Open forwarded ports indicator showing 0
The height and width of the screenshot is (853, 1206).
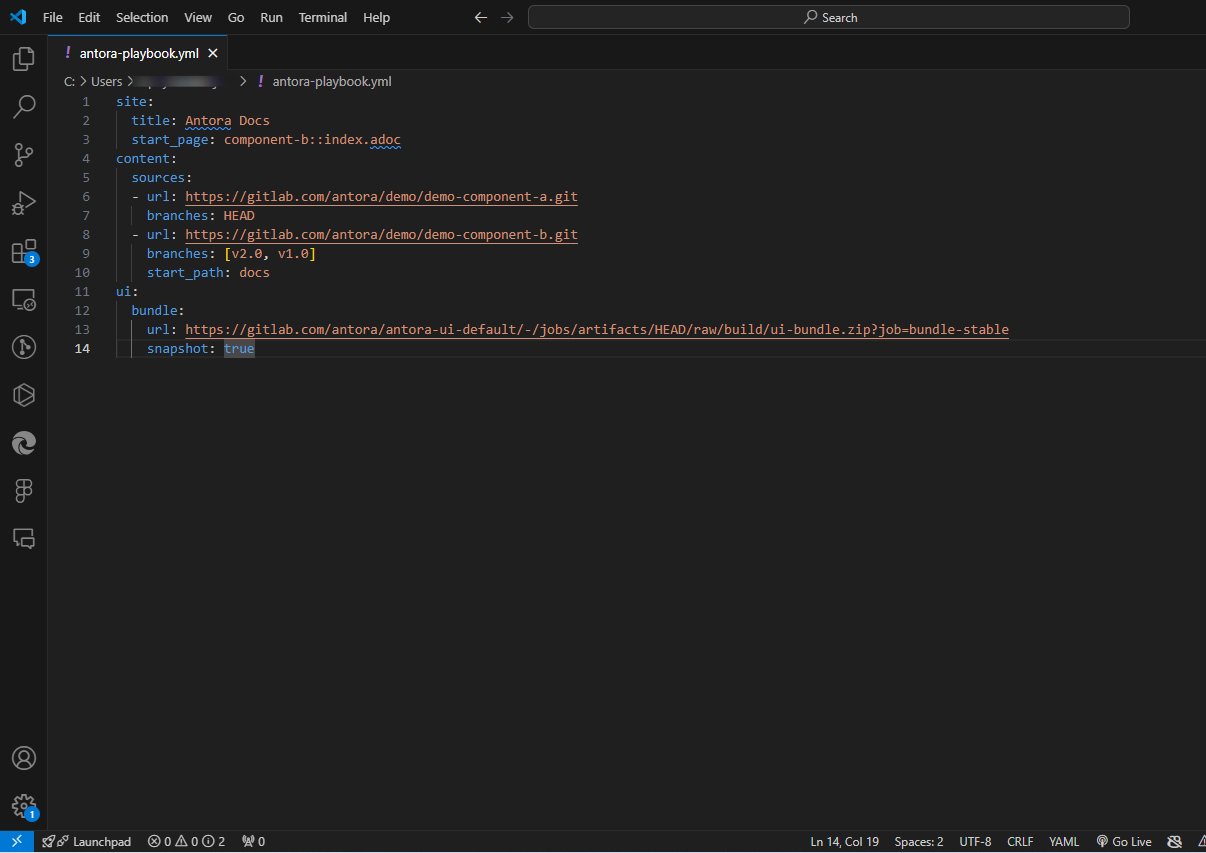click(x=254, y=842)
